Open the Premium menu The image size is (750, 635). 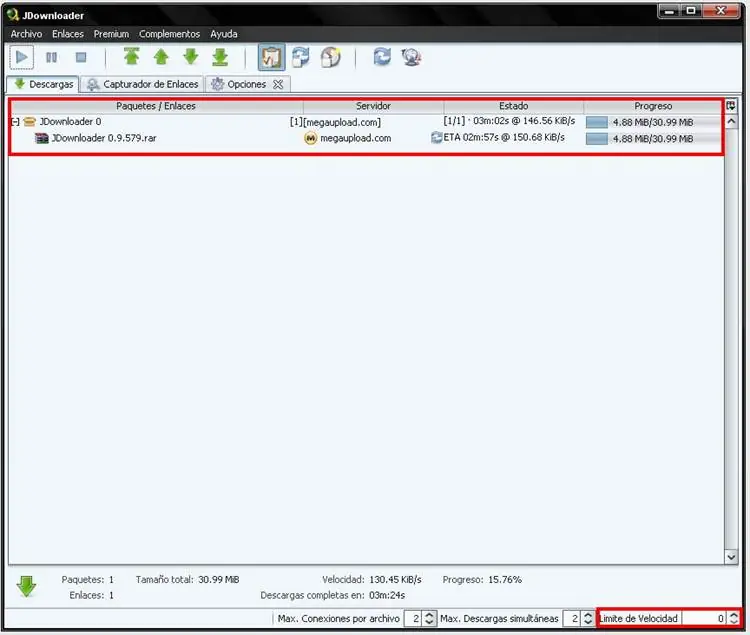pyautogui.click(x=111, y=34)
